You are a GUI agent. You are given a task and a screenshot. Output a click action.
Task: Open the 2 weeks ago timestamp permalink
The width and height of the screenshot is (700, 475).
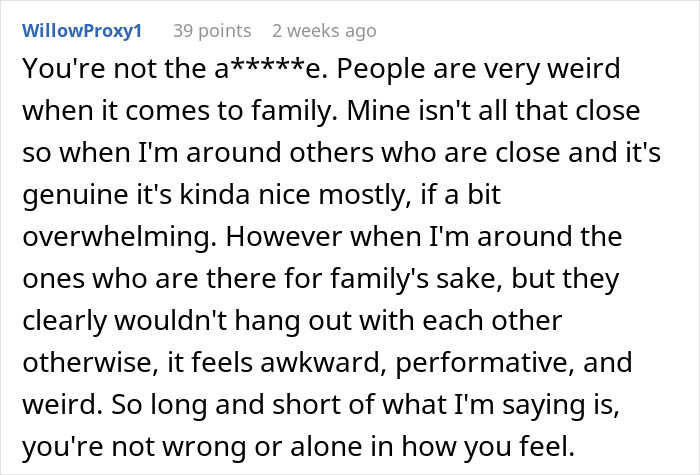[324, 31]
